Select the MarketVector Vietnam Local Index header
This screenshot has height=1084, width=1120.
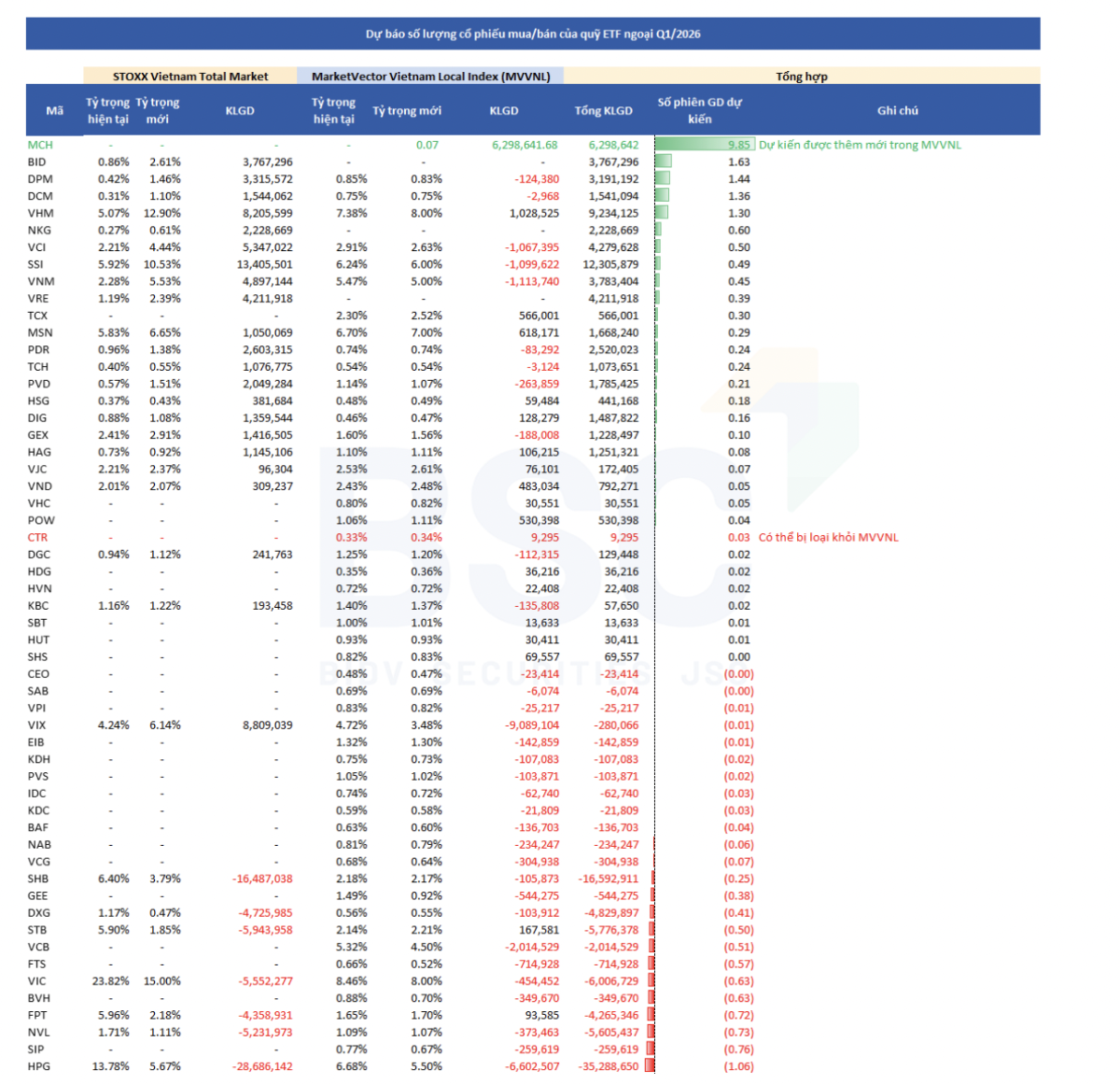coord(430,77)
